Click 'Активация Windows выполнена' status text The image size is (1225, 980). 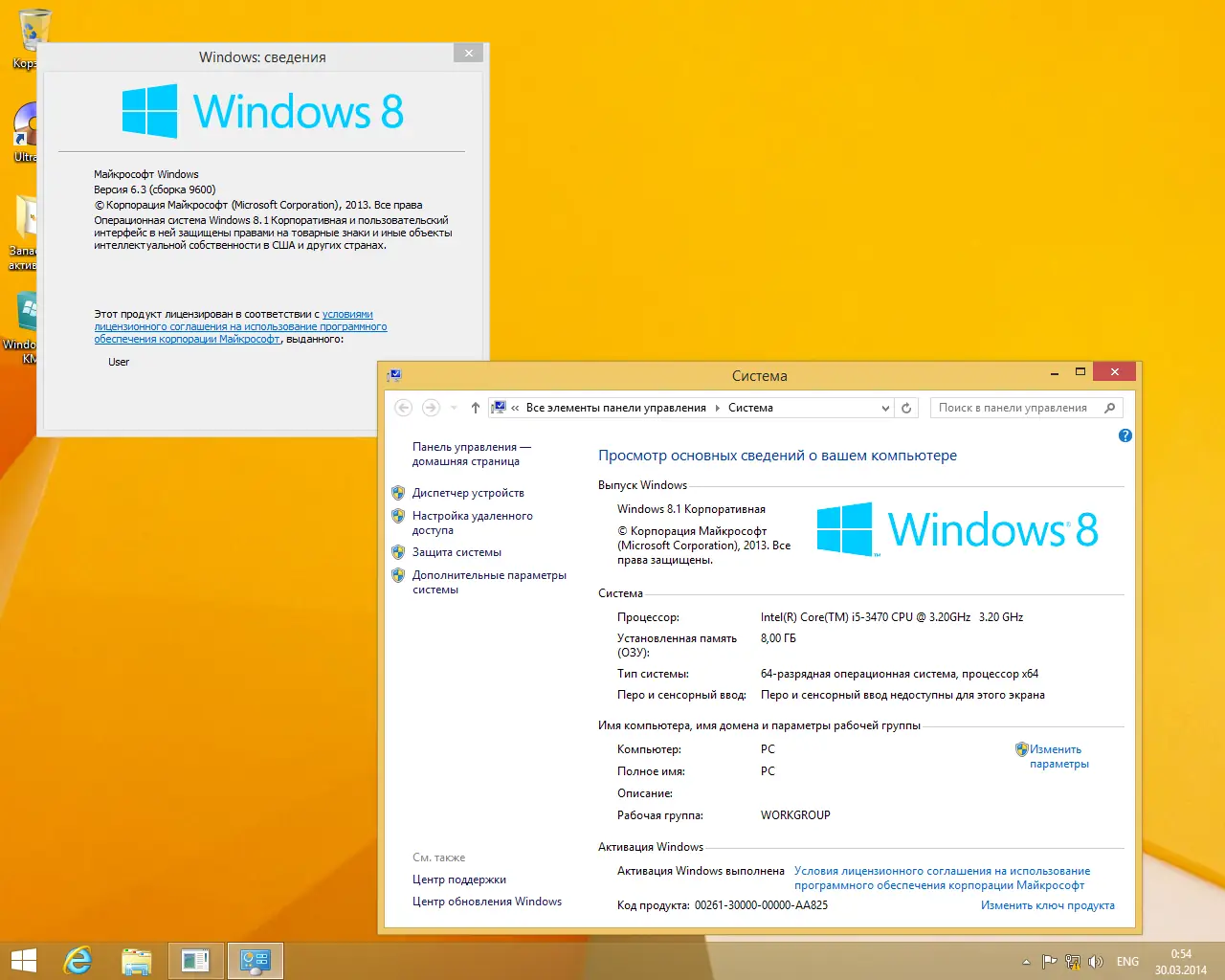701,871
